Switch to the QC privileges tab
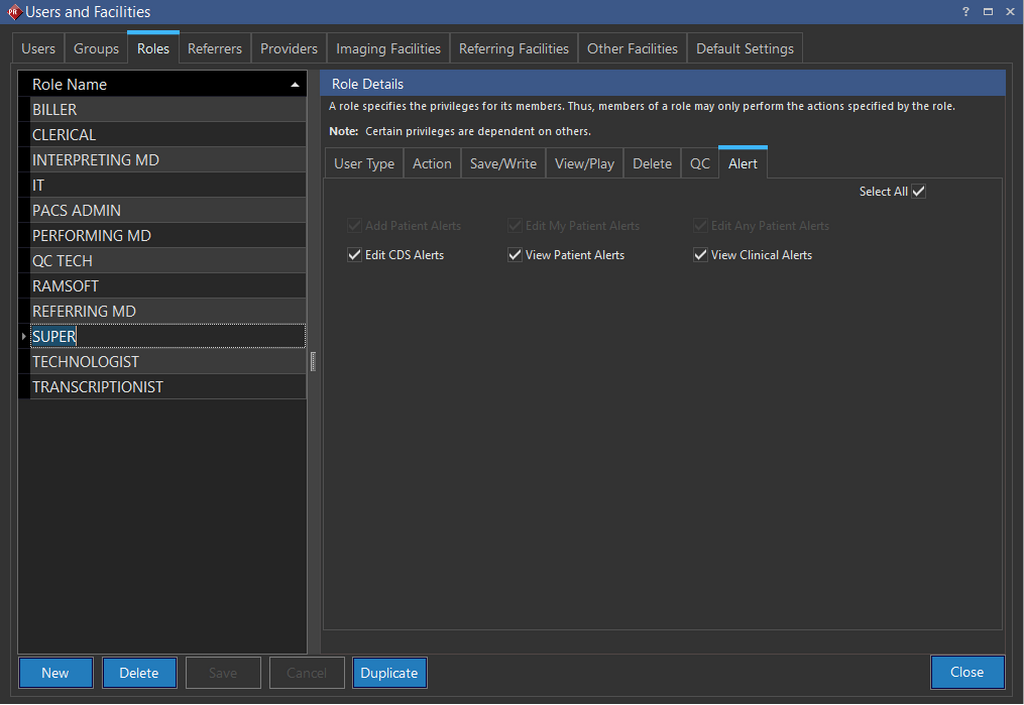 point(699,163)
